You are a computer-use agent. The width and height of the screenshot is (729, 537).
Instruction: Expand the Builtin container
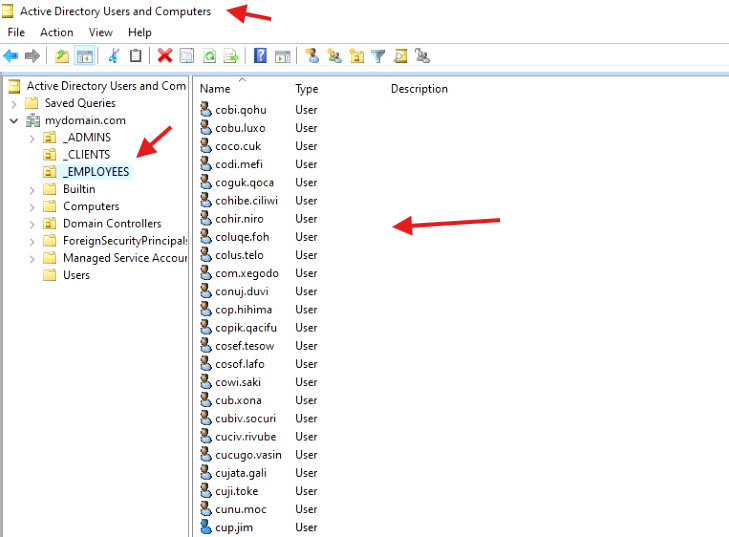[32, 190]
